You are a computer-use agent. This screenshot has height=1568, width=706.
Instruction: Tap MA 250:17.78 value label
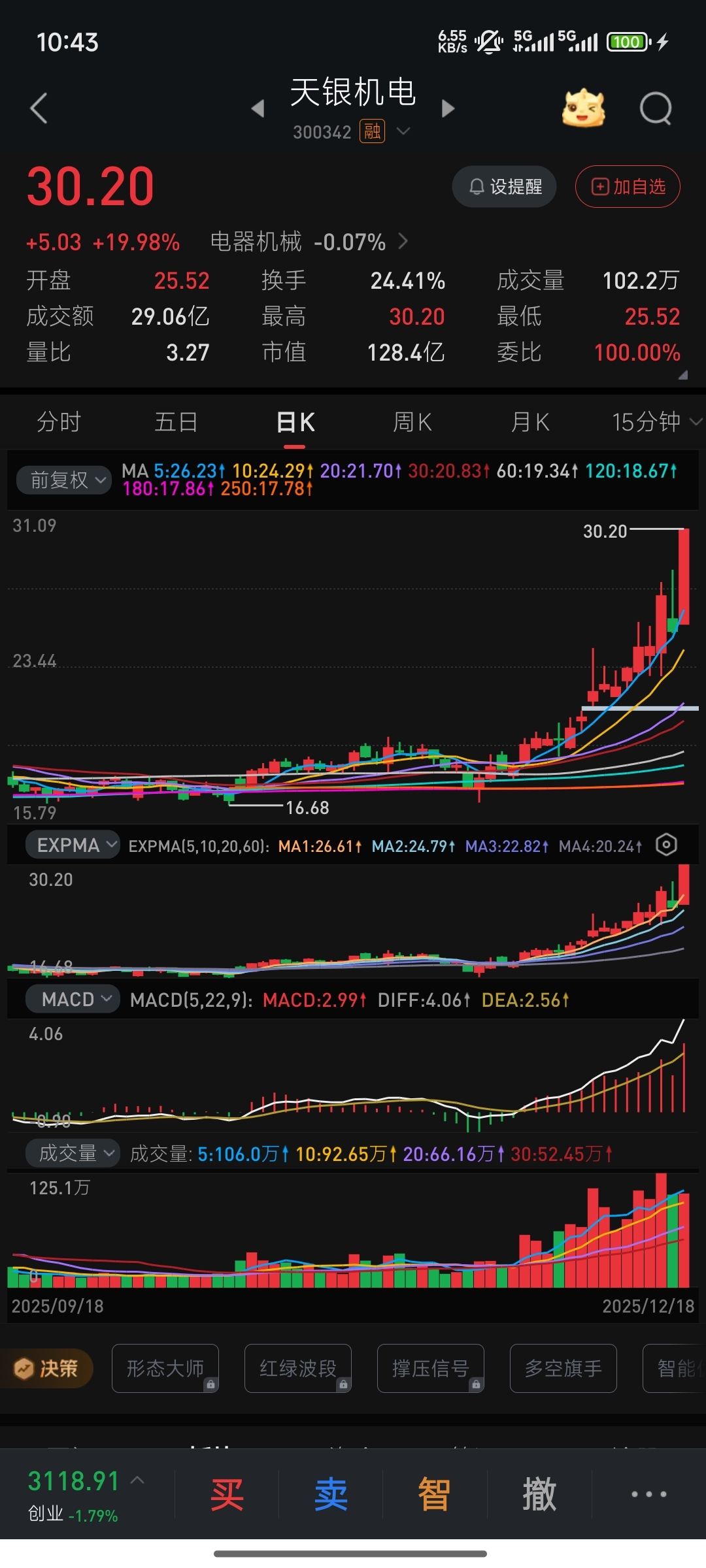(267, 489)
